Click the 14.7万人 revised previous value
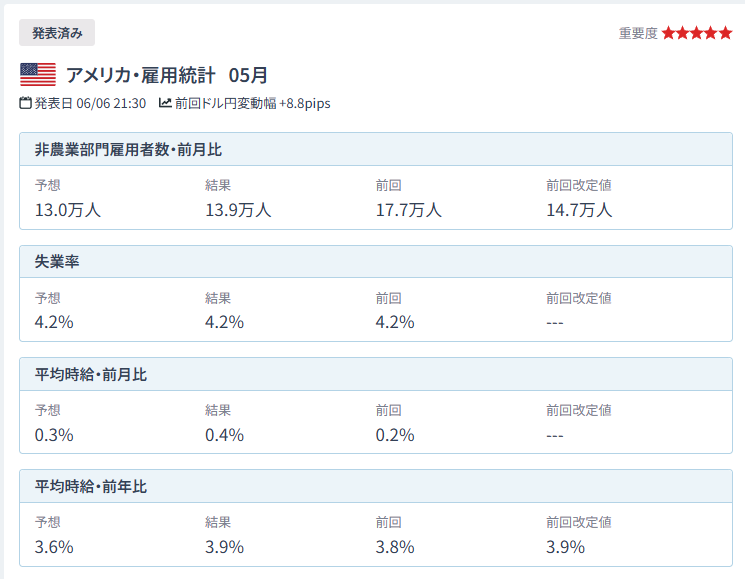Viewport: 745px width, 579px height. tap(579, 210)
